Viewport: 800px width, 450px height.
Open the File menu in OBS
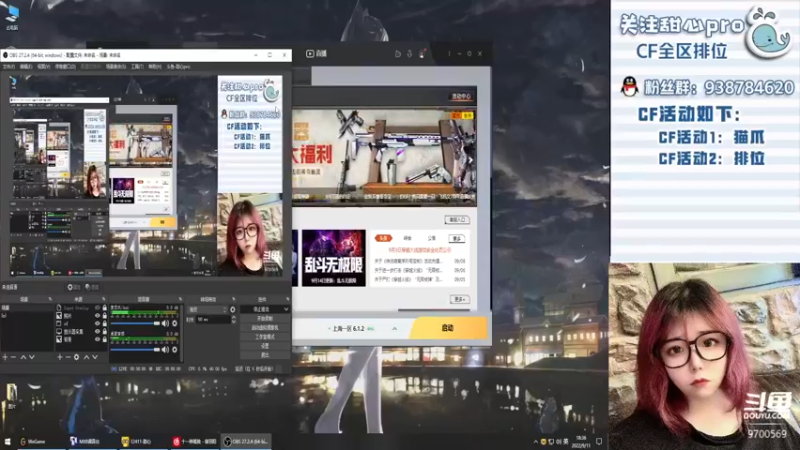tap(9, 67)
